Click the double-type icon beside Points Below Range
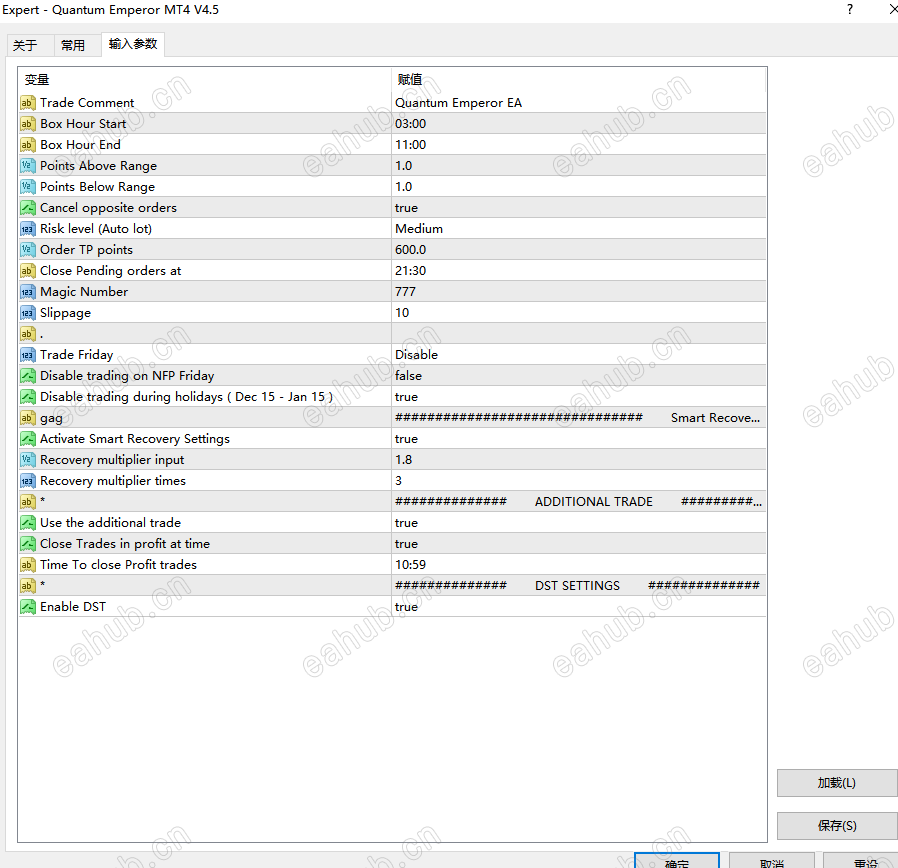This screenshot has height=868, width=898. pyautogui.click(x=27, y=187)
